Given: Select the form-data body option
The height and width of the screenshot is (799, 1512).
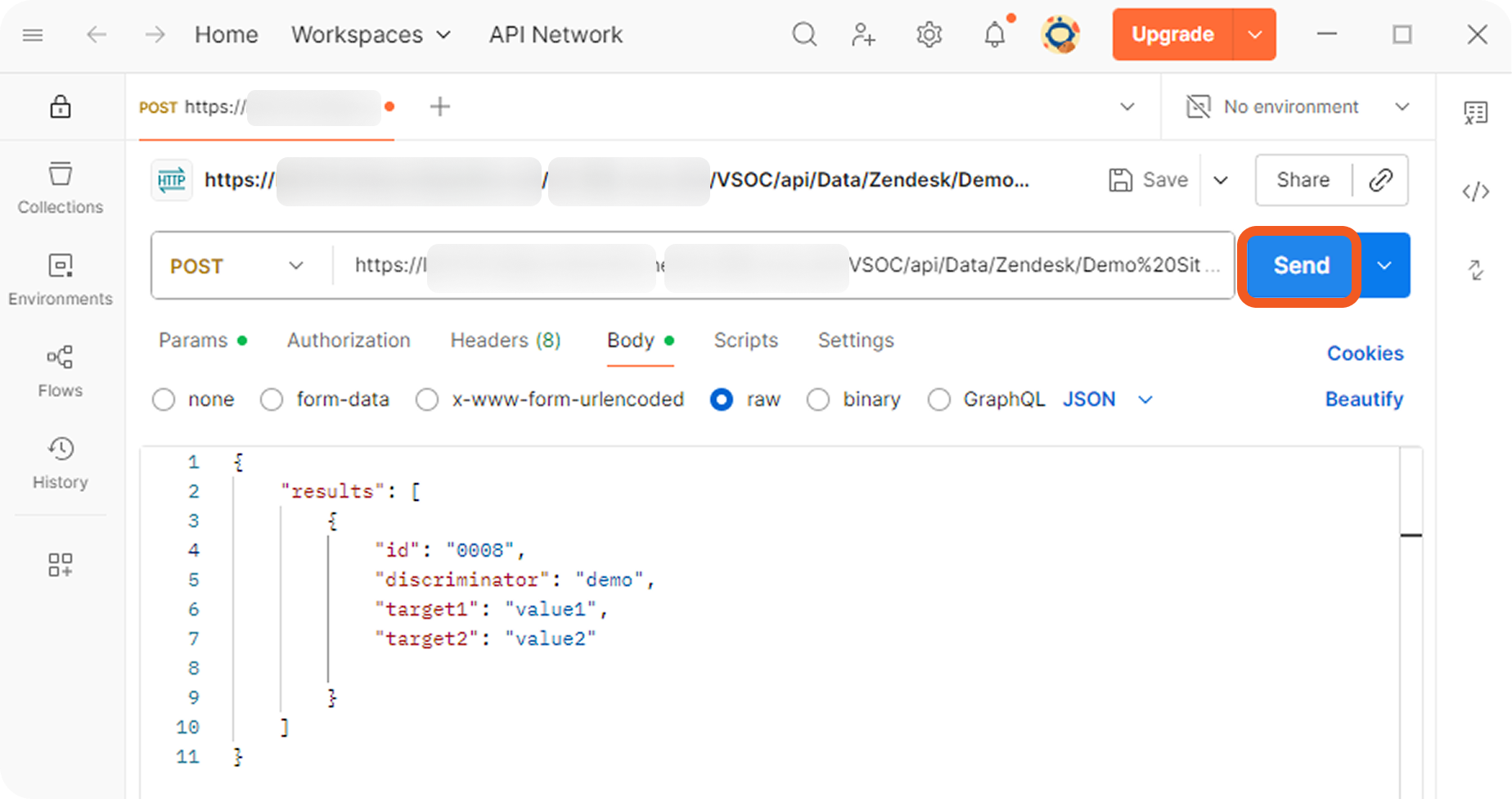Looking at the screenshot, I should [x=272, y=399].
